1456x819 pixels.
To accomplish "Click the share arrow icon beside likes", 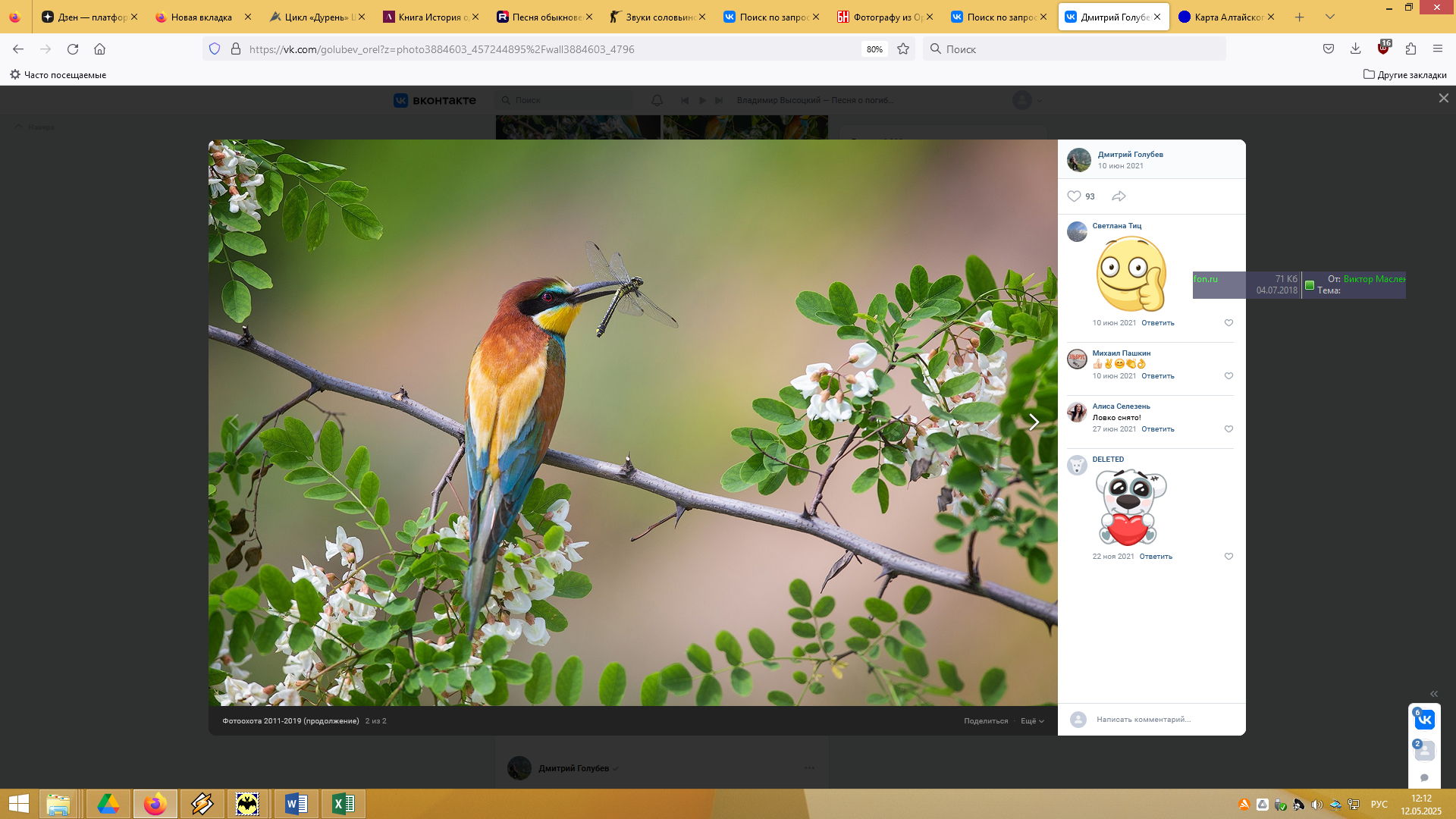I will click(x=1119, y=196).
